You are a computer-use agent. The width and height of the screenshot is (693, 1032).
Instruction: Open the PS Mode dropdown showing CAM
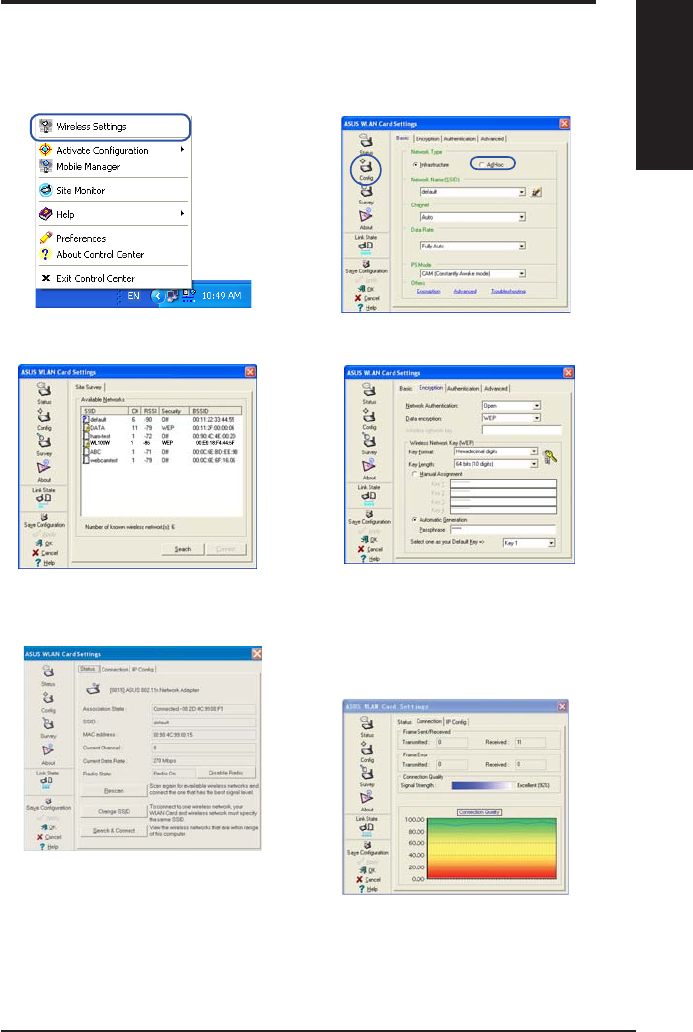(x=473, y=274)
